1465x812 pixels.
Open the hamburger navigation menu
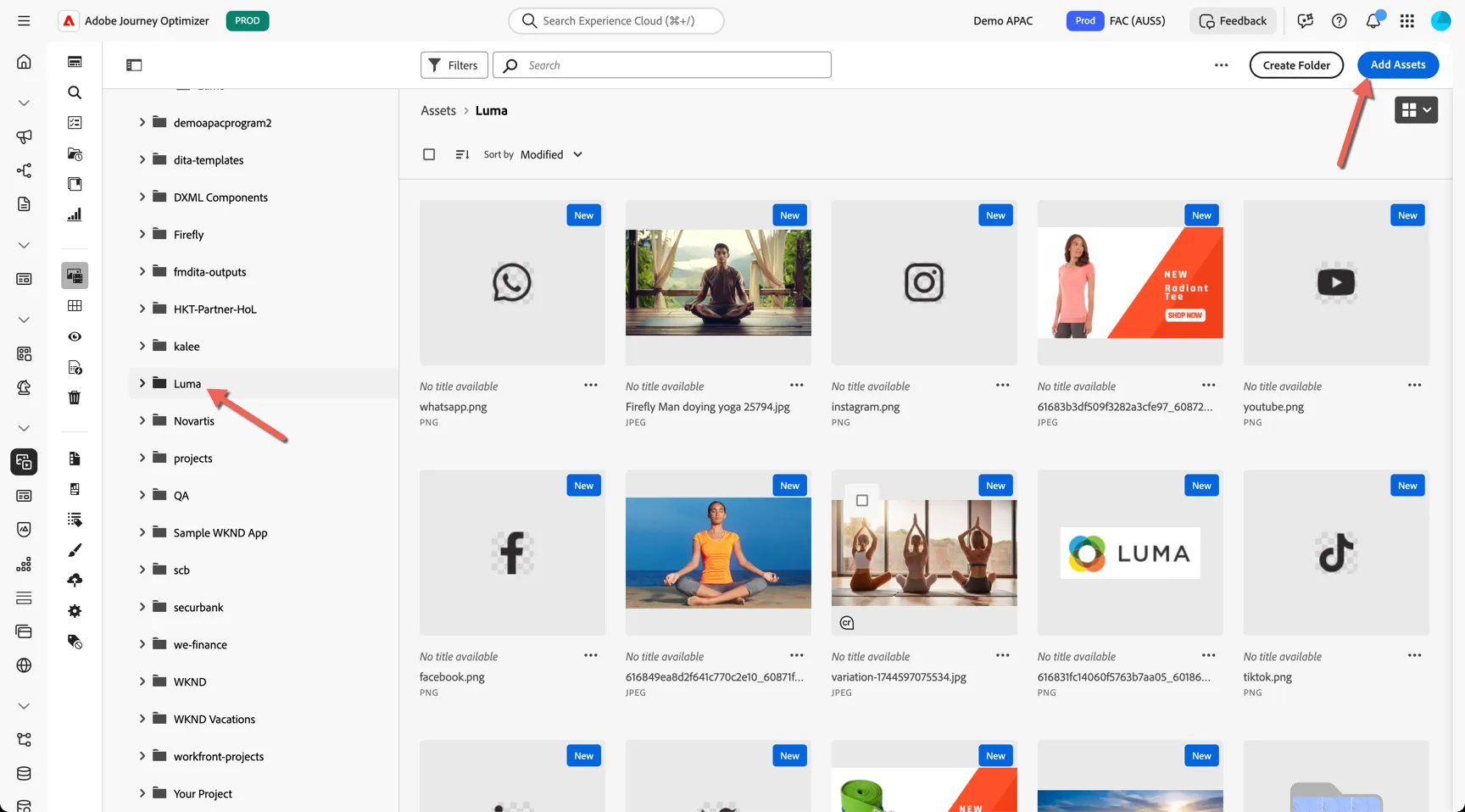(x=24, y=21)
